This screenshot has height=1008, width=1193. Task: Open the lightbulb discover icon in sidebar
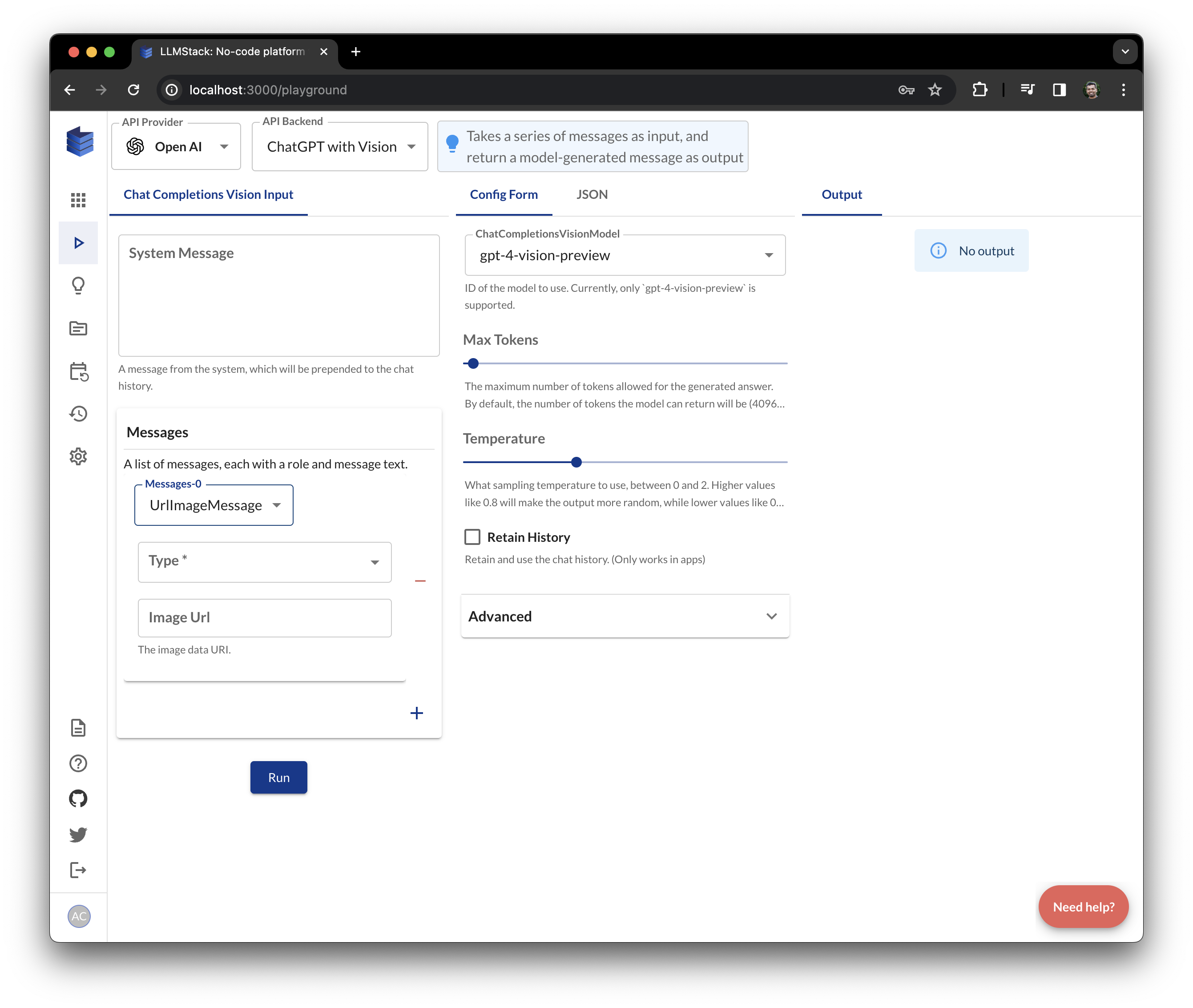[78, 285]
